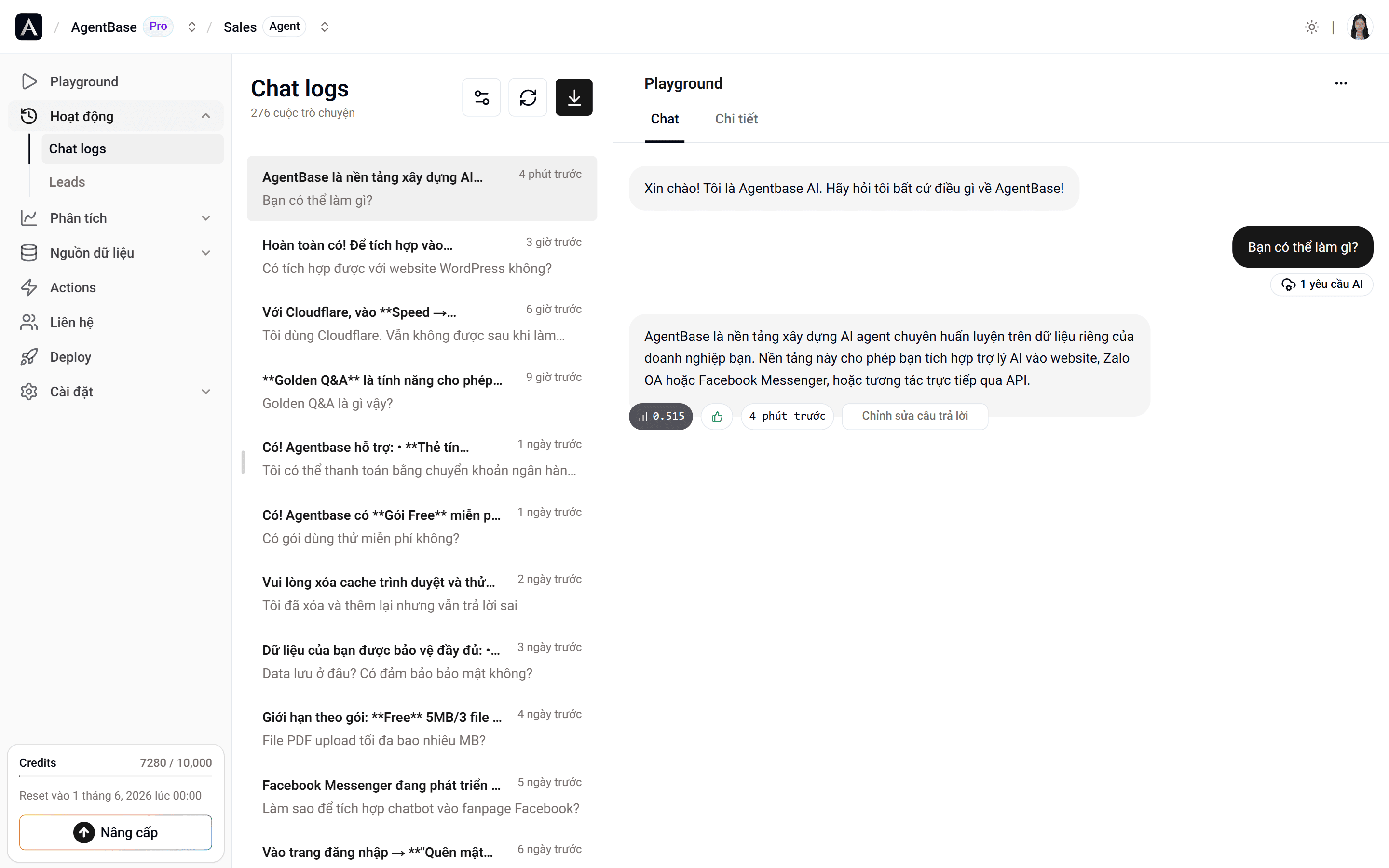Open the AgentBase Pro workspace switcher
This screenshot has height=868, width=1389.
click(191, 27)
